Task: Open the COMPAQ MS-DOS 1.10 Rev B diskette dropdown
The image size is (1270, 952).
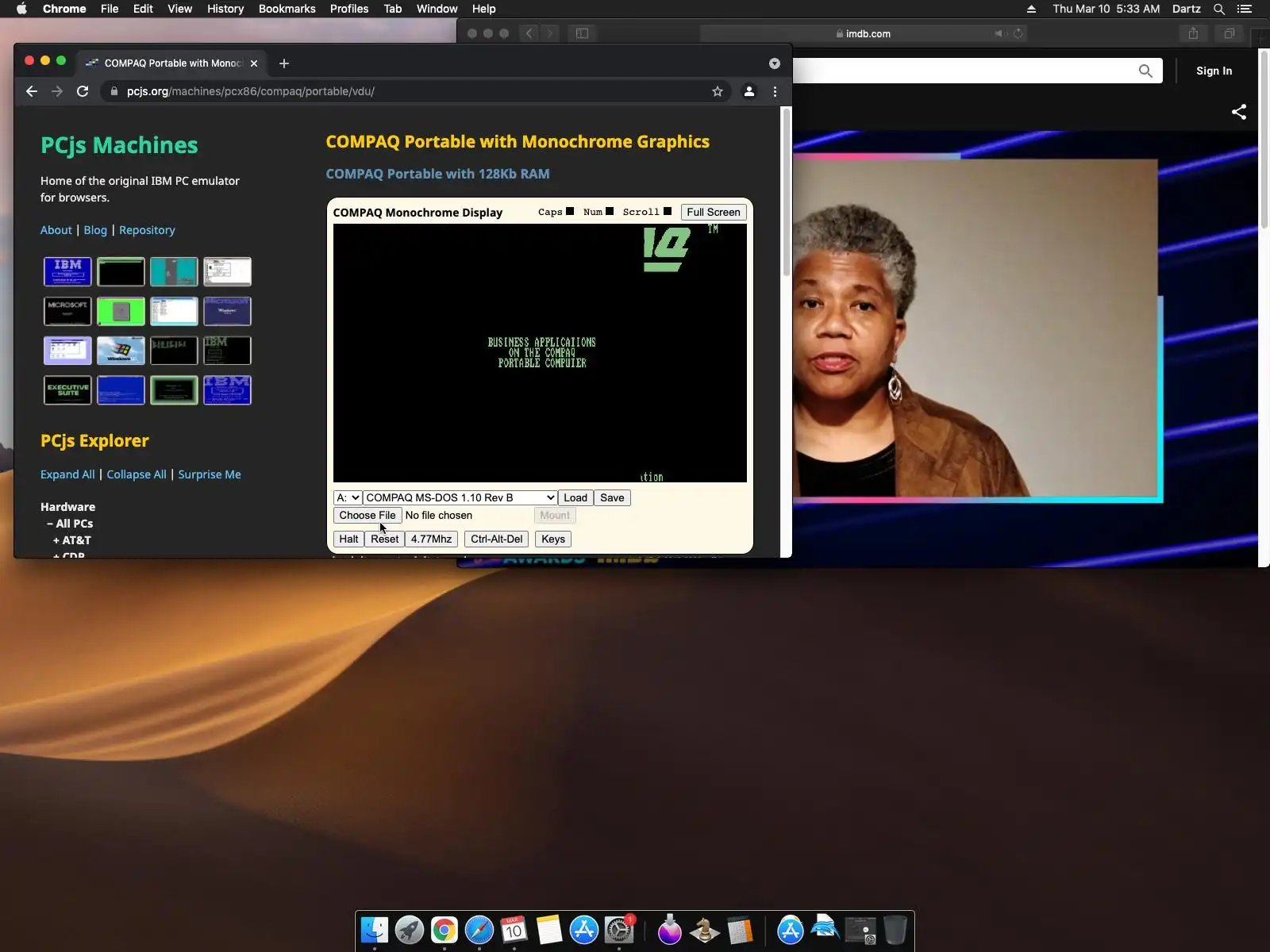Action: click(x=460, y=497)
